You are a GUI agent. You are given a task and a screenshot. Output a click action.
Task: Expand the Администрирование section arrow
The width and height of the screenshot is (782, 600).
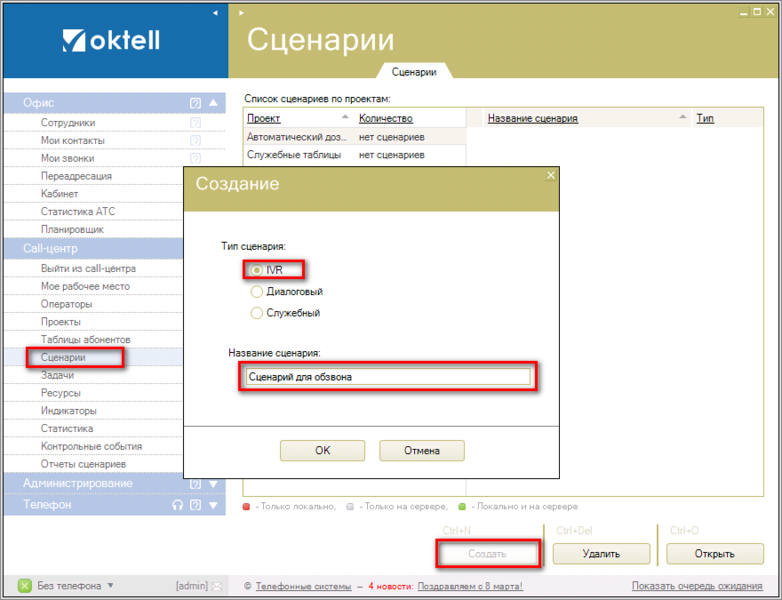pos(213,484)
